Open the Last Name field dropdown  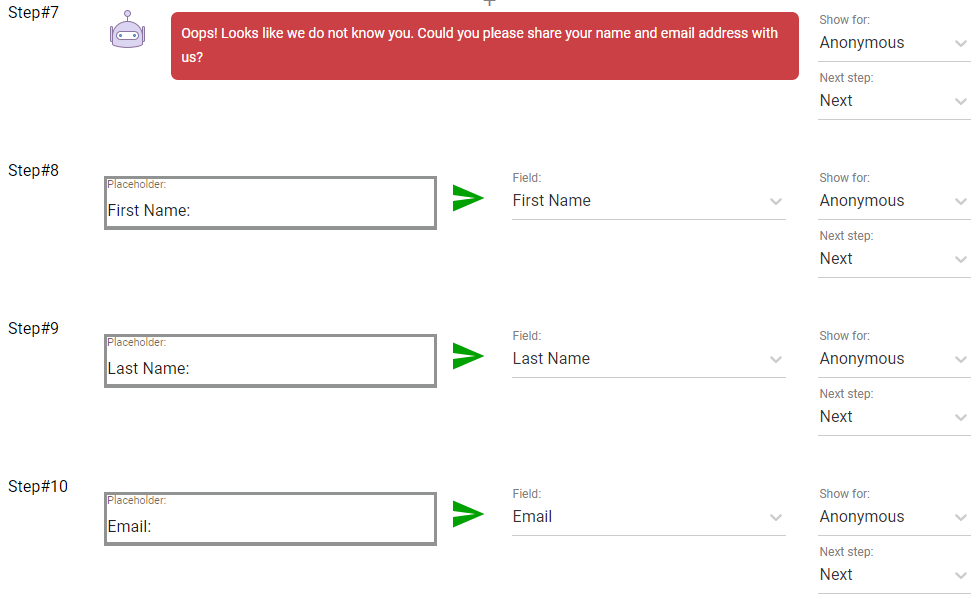coord(649,359)
